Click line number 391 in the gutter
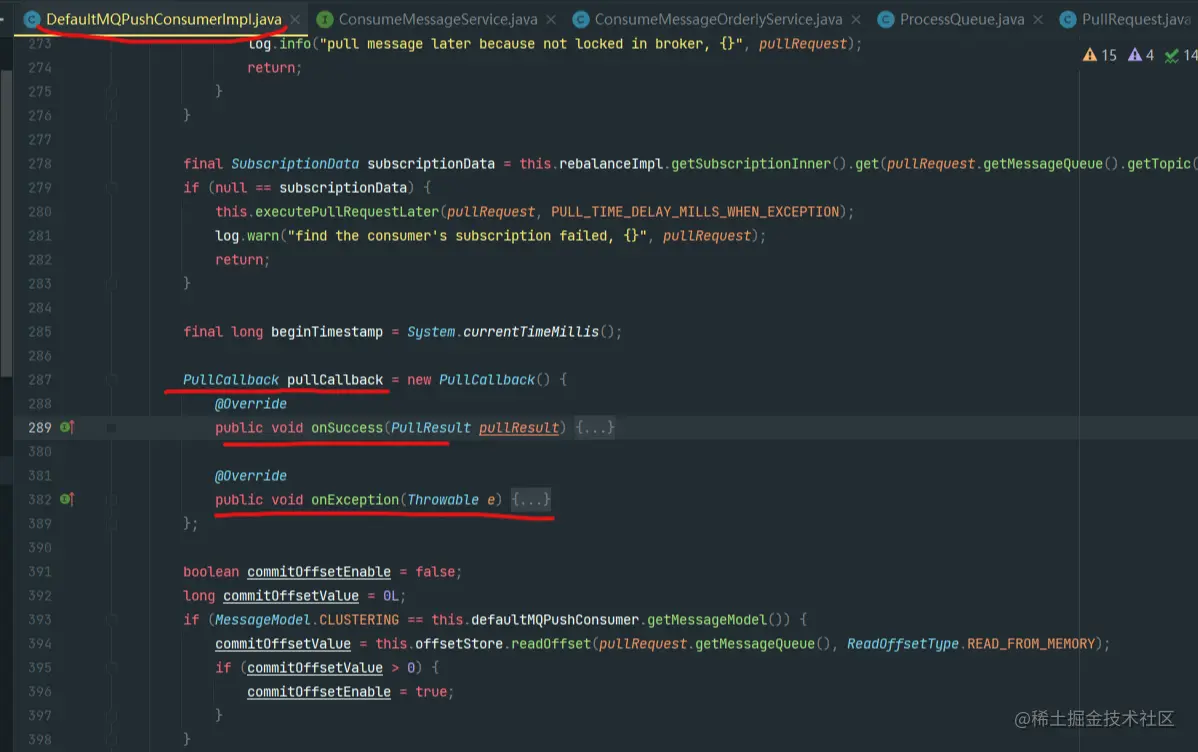This screenshot has height=752, width=1198. (40, 572)
